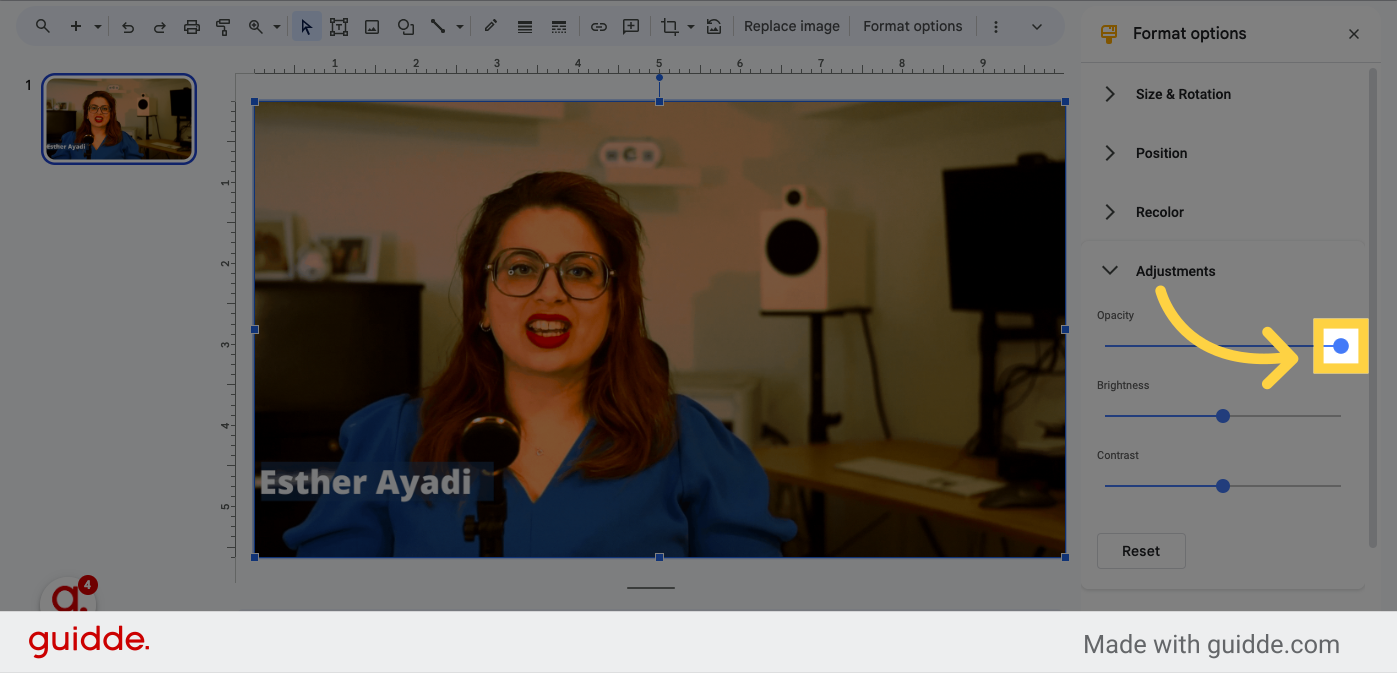Set border dash style
Image resolution: width=1397 pixels, height=673 pixels.
[x=559, y=27]
